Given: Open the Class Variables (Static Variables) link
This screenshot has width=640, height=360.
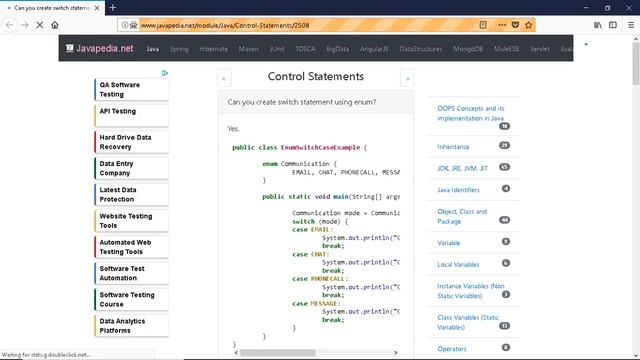Looking at the screenshot, I should click(468, 322).
